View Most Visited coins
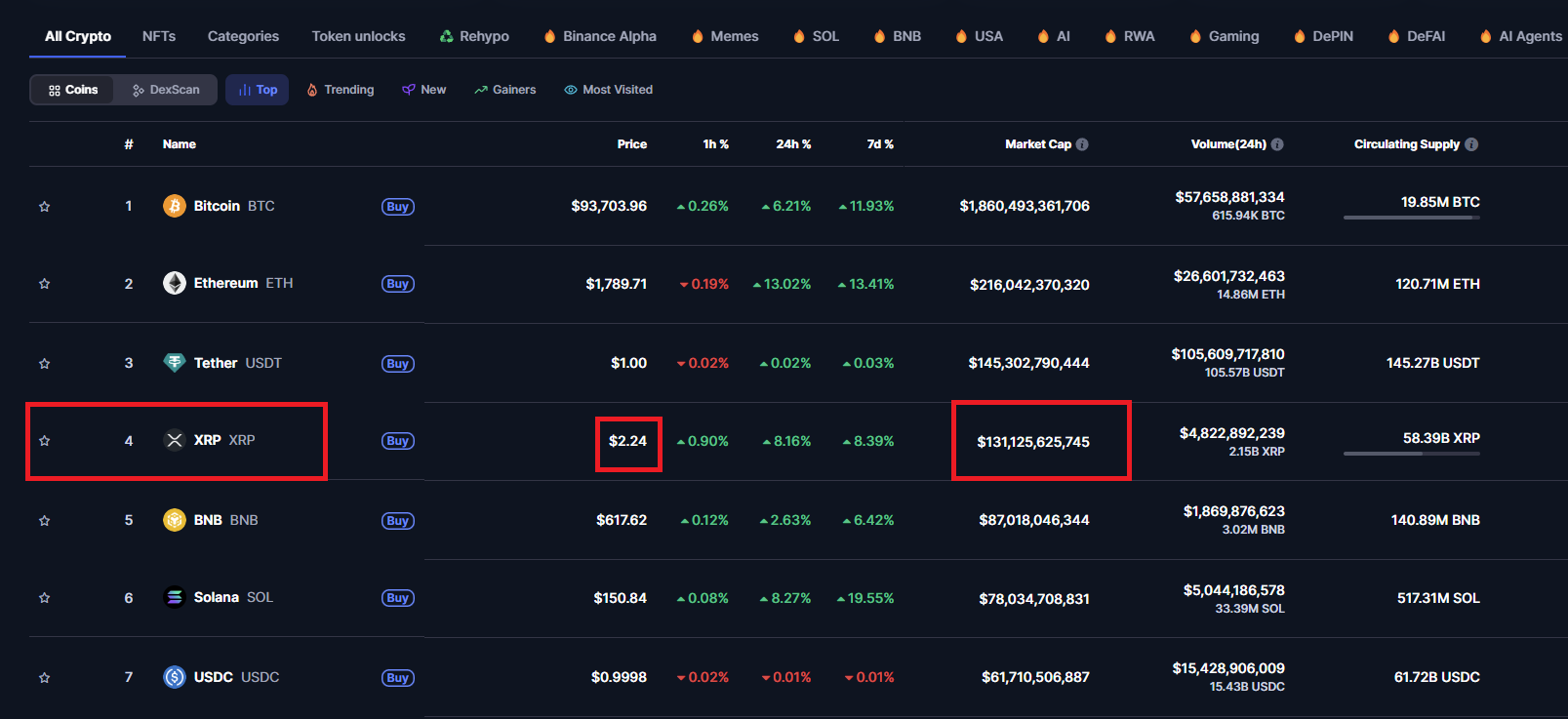Viewport: 1568px width, 719px height. click(609, 90)
